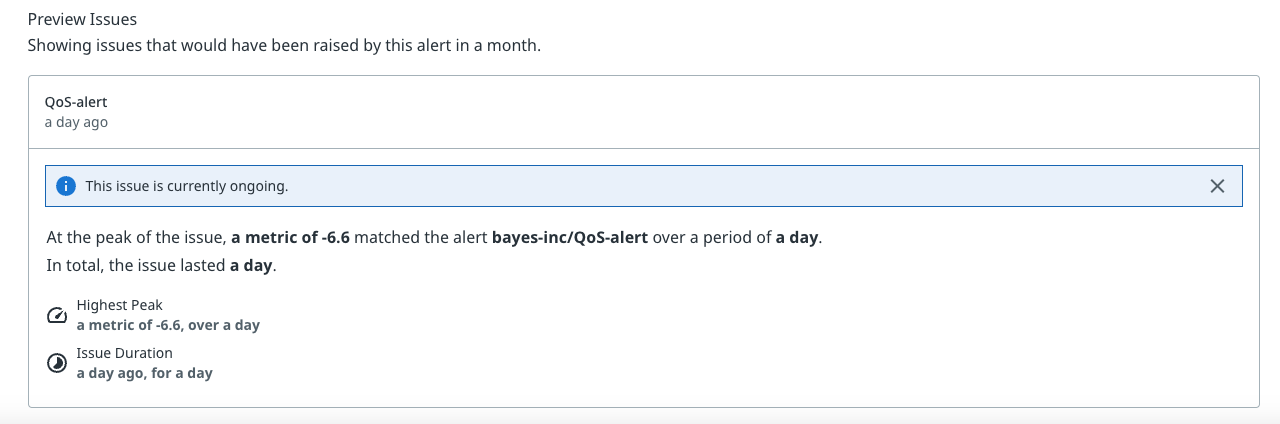The height and width of the screenshot is (424, 1280).
Task: Click 'a metric of -6.6, over a day' value
Action: coord(168,325)
